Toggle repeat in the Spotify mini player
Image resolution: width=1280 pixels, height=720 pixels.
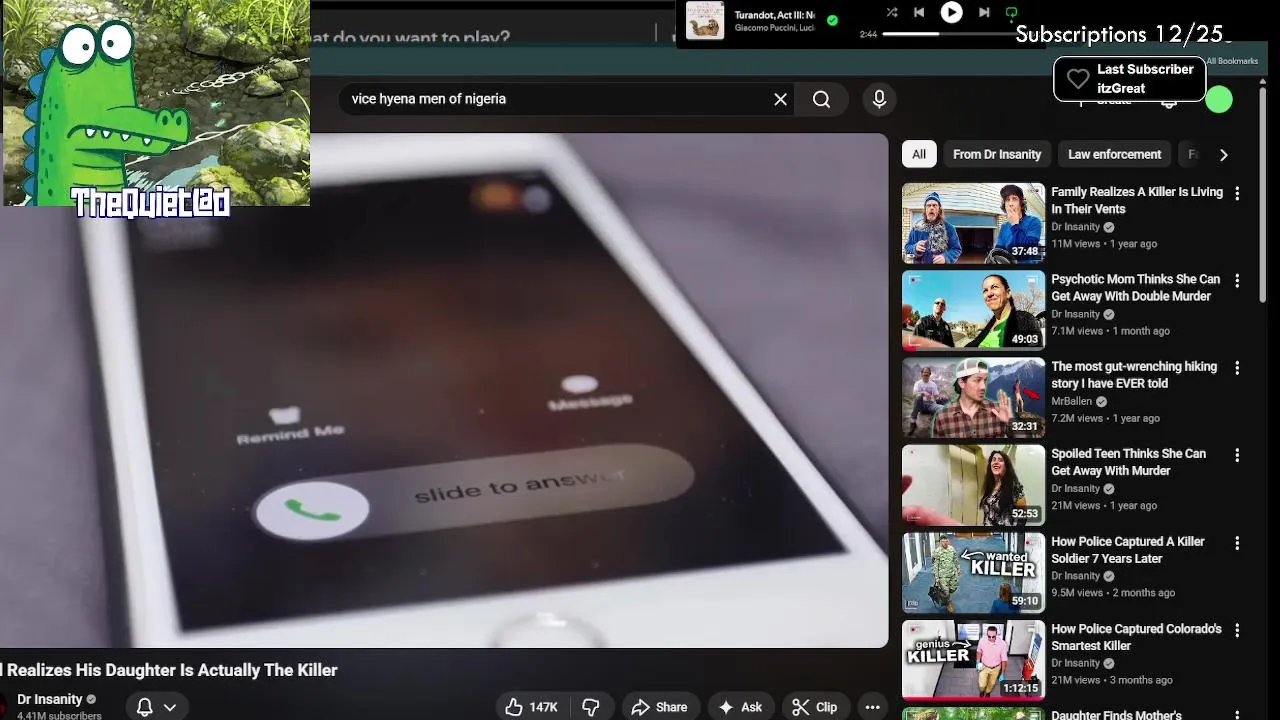click(x=1011, y=13)
